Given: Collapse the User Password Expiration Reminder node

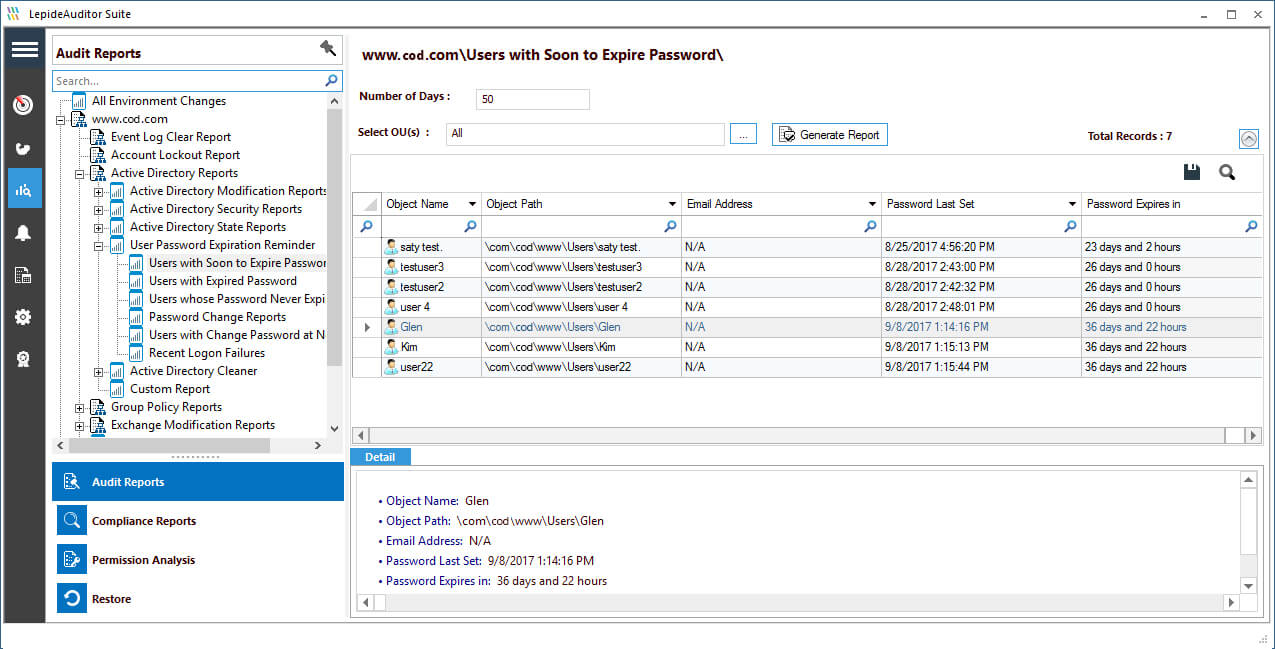Looking at the screenshot, I should 98,245.
